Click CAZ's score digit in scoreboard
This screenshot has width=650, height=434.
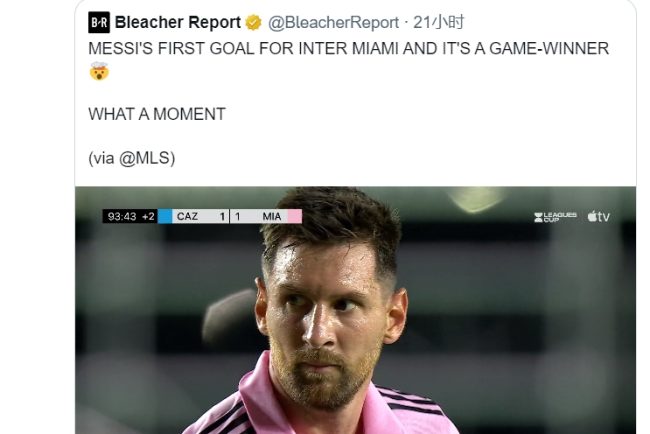(x=222, y=216)
